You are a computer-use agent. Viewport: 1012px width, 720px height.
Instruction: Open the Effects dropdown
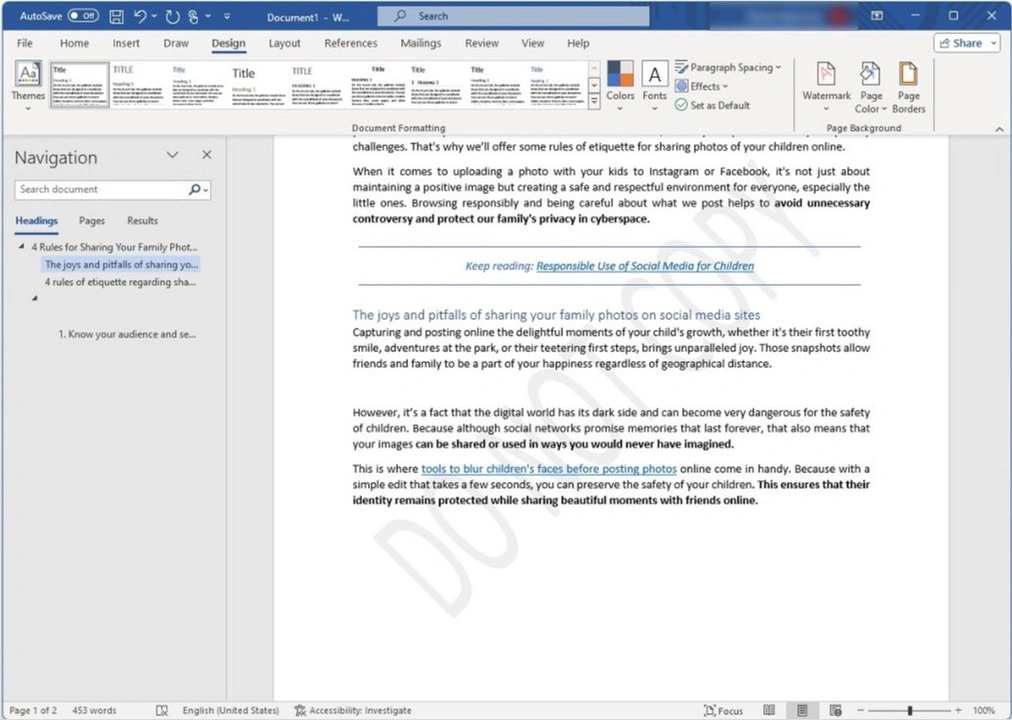[702, 86]
